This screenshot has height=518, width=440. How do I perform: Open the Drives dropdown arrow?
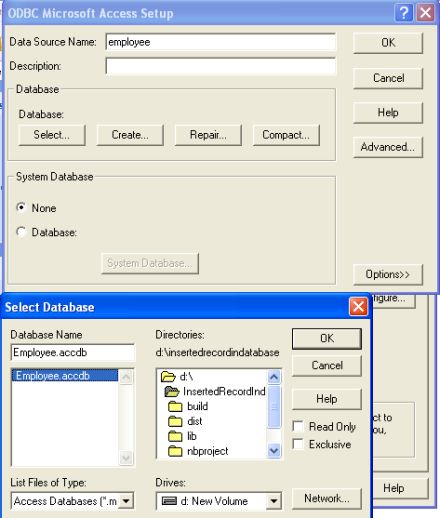coord(274,501)
